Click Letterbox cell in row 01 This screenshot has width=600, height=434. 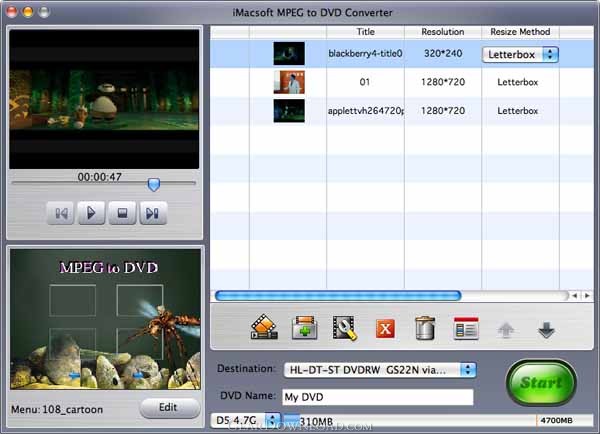[518, 82]
